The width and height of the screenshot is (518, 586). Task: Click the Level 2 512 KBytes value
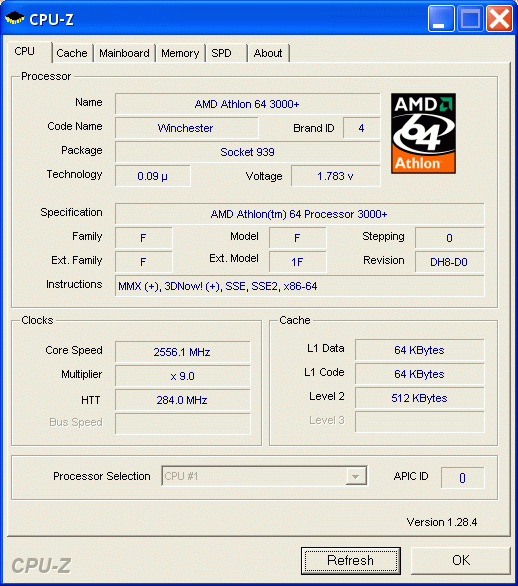tap(419, 398)
